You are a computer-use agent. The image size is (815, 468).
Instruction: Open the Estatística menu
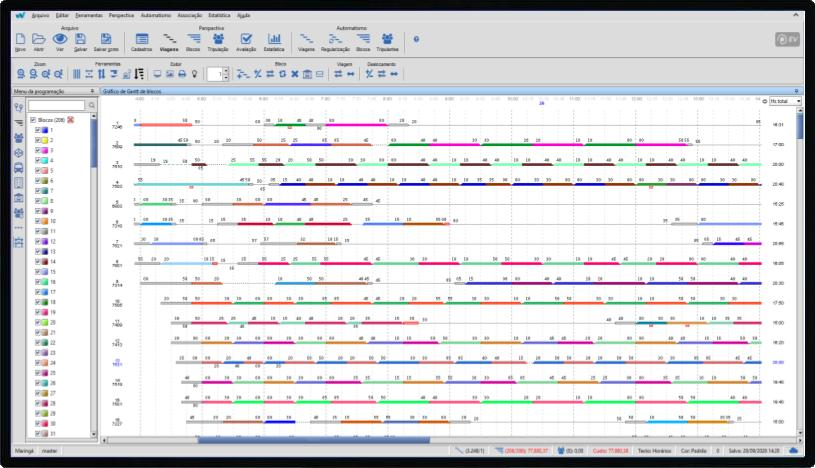coord(219,16)
